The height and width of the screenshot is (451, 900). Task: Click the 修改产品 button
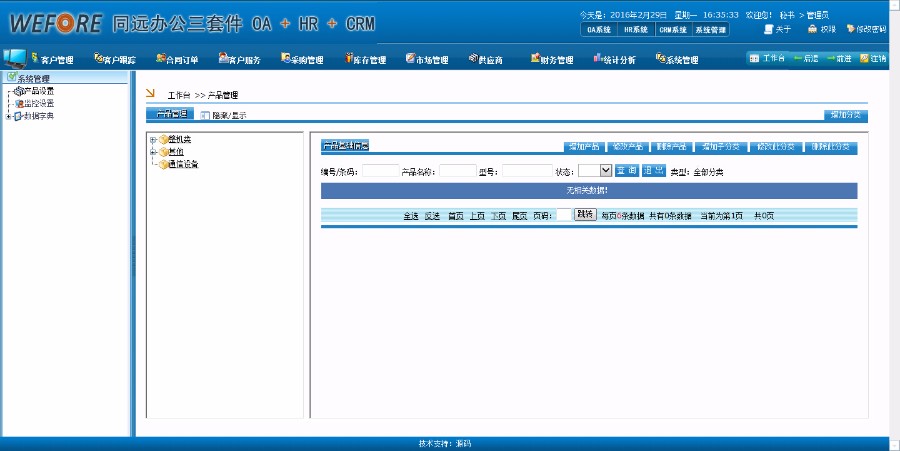pyautogui.click(x=628, y=147)
